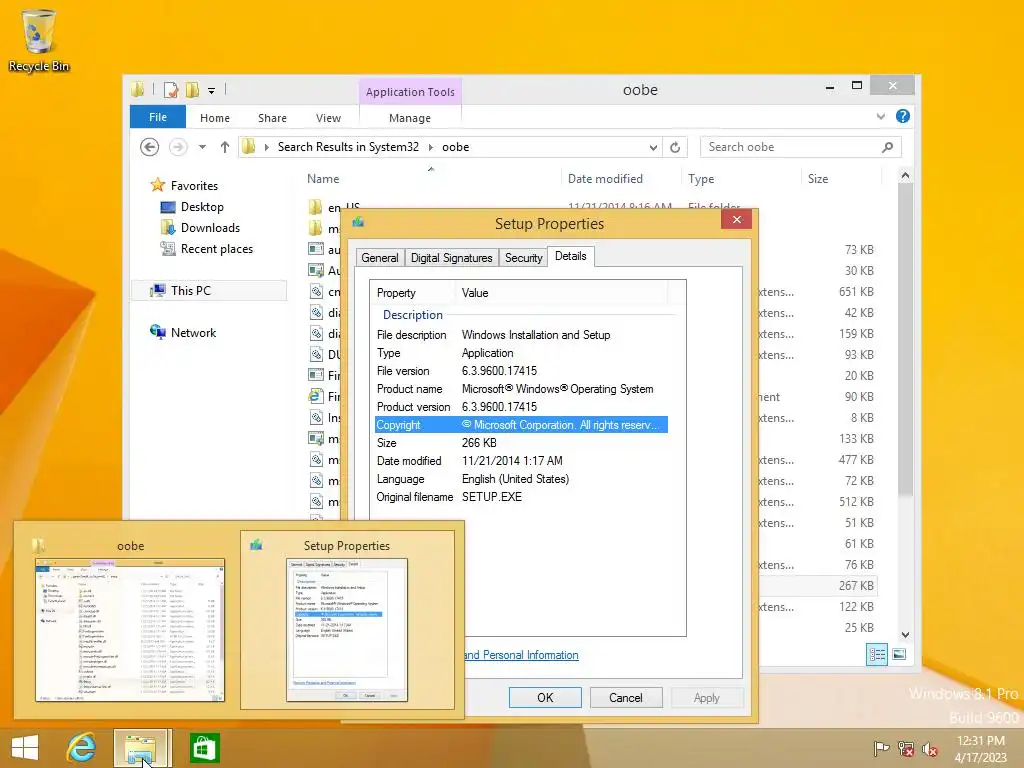Click 'Search Results in System32' breadcrumb

tap(348, 147)
